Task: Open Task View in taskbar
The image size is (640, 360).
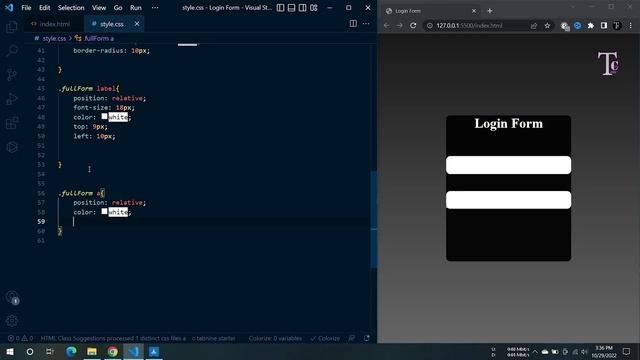Action: coord(50,351)
